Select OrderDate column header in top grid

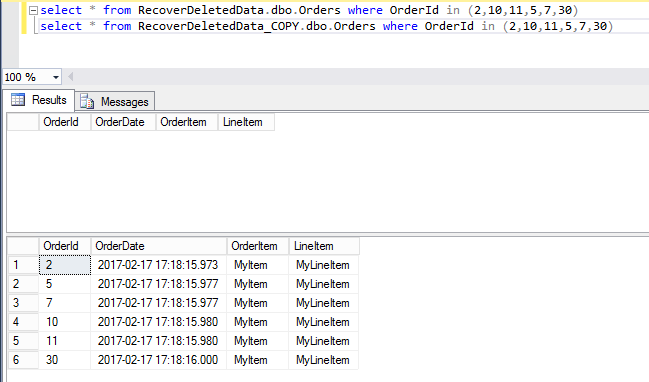tap(123, 122)
